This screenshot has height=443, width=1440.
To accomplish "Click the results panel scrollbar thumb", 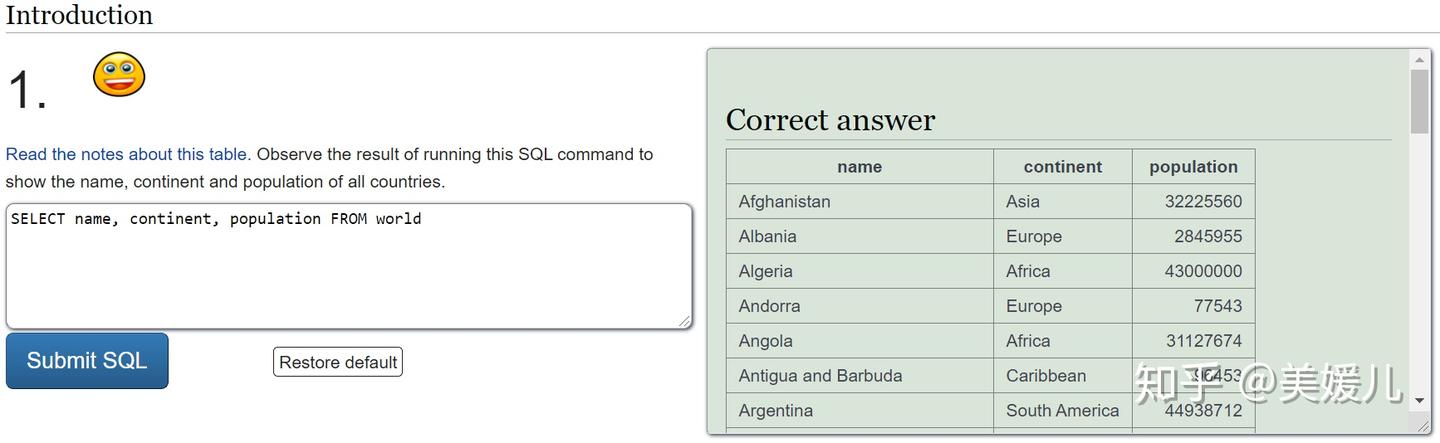I will pos(1420,102).
